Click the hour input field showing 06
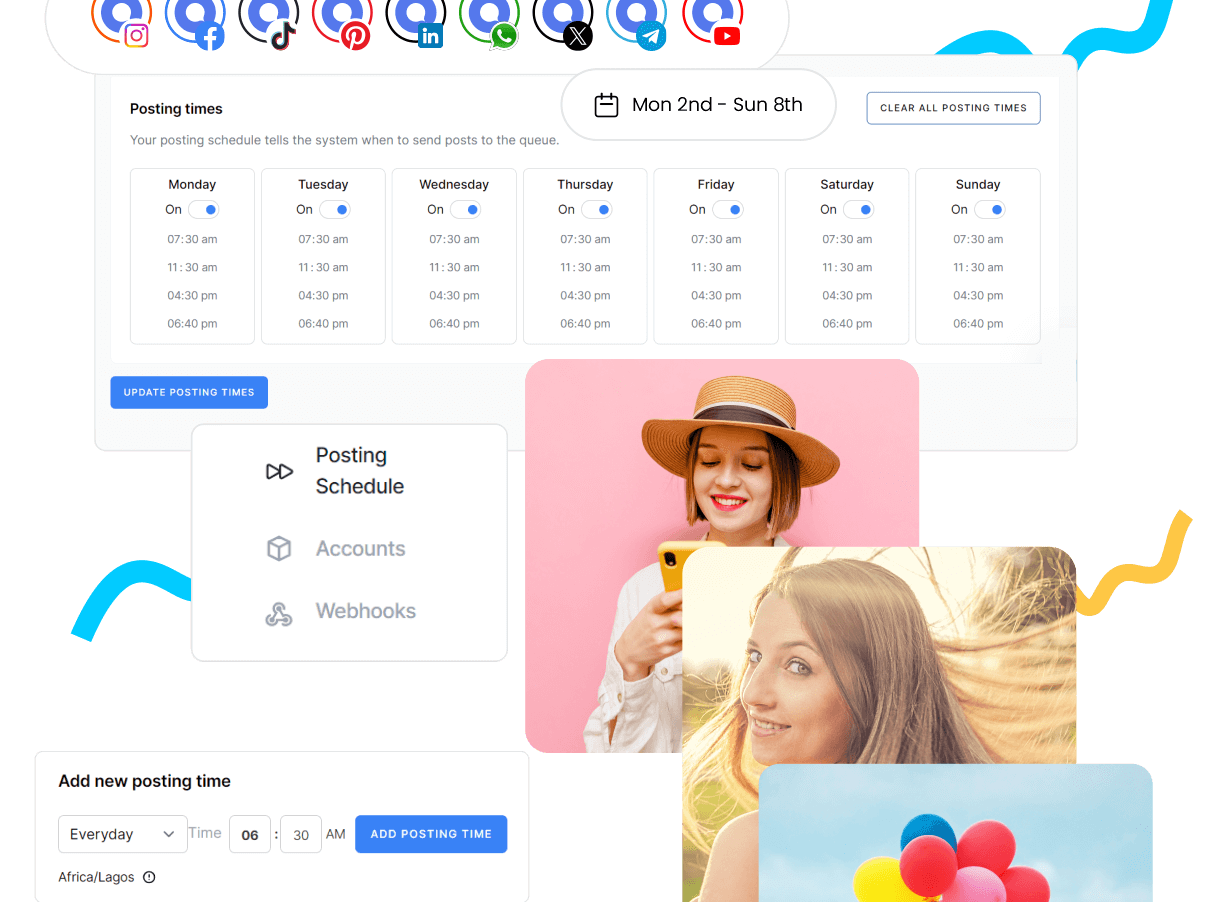Screen dimensions: 1210x902 [x=250, y=835]
